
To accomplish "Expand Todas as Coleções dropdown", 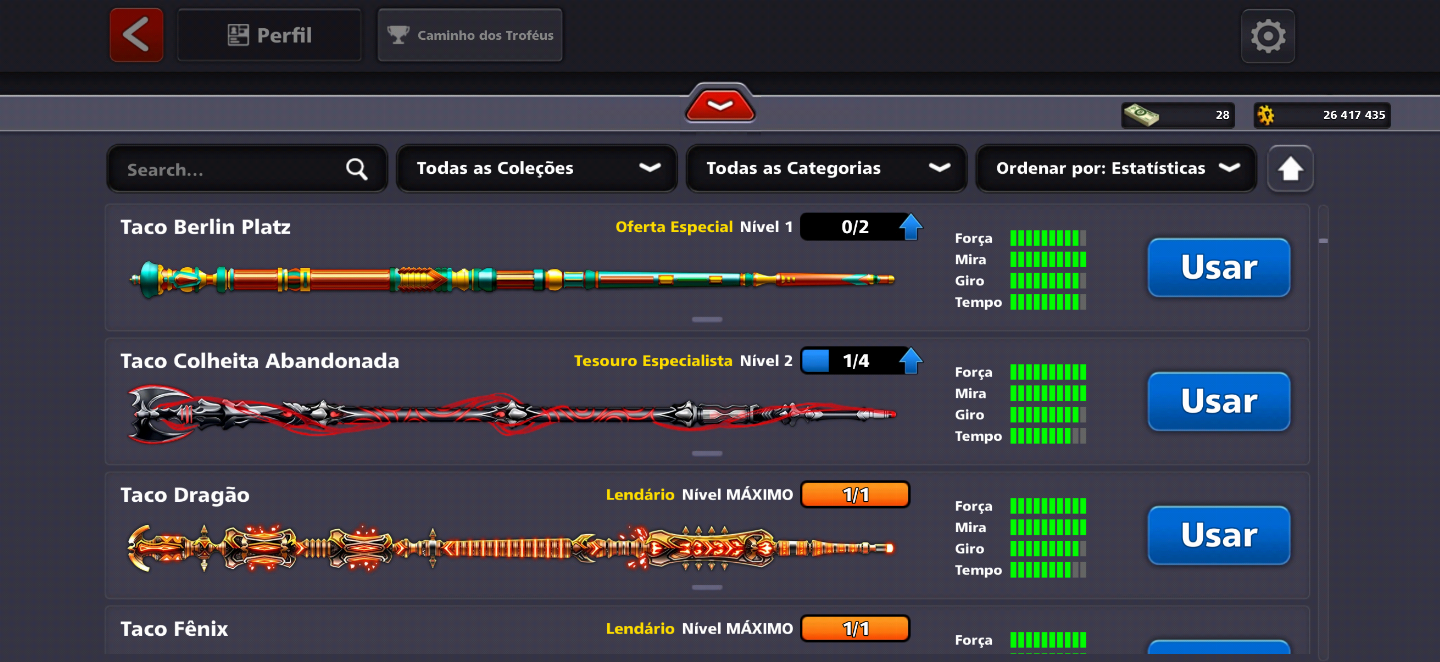I will 537,168.
